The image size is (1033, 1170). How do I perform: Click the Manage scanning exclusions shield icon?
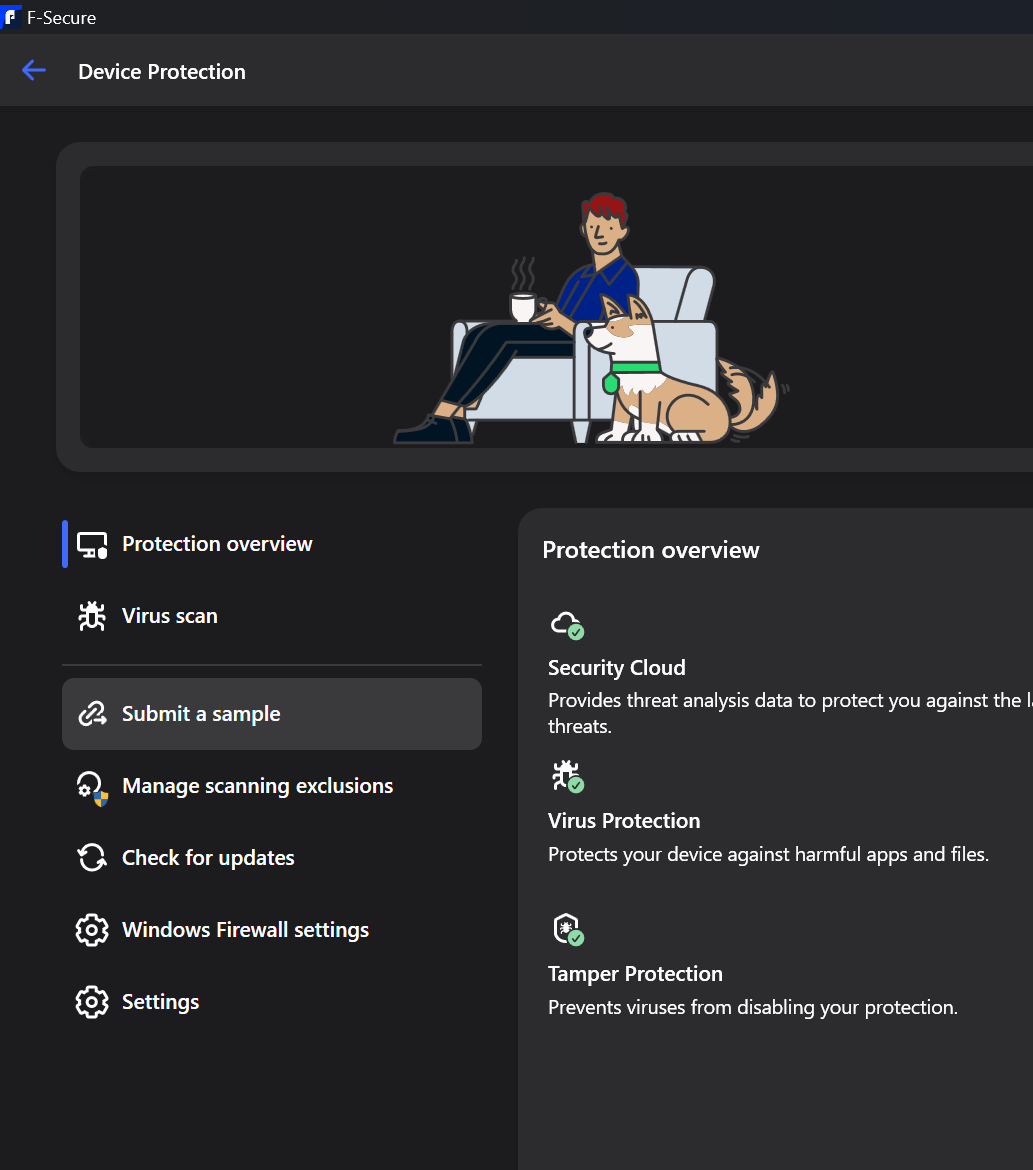point(92,787)
